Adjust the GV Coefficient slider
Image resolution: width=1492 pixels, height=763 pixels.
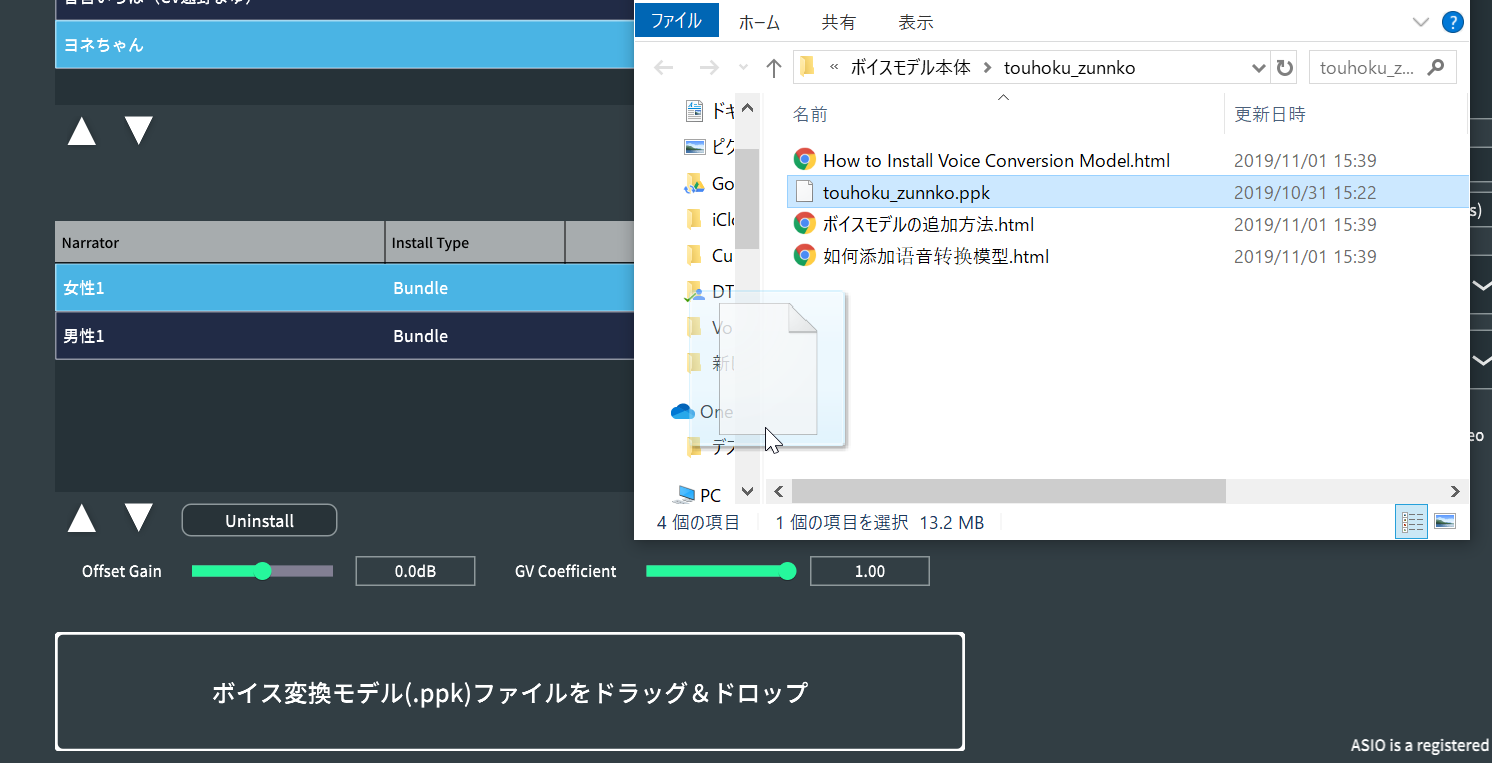tap(721, 571)
